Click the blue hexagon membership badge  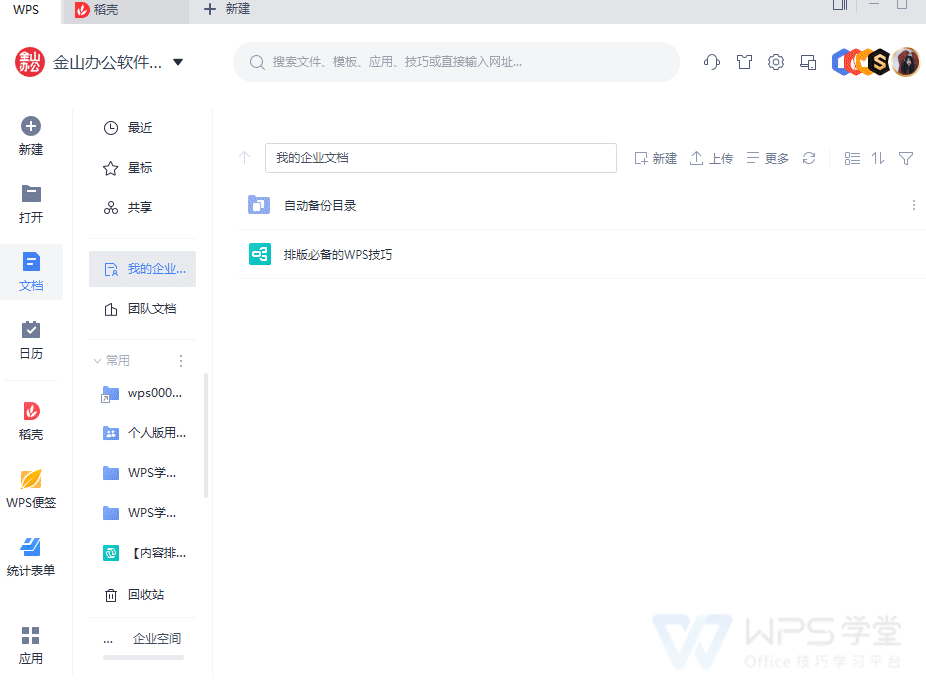840,61
